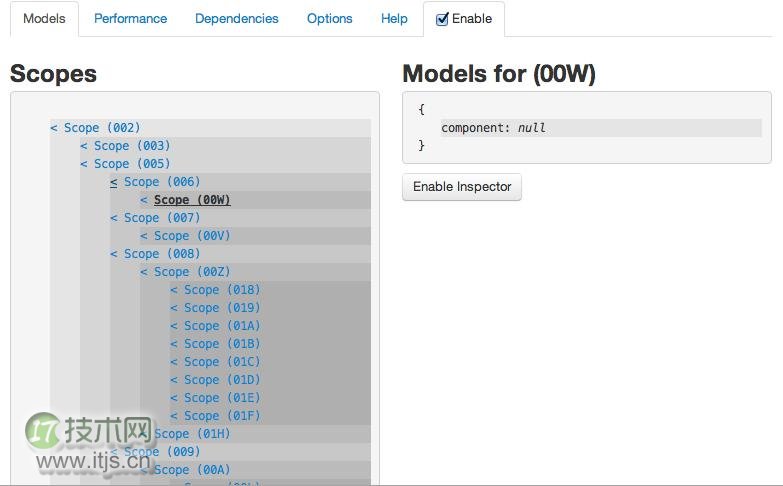
Task: Collapse the arrow beside Scope (002)
Action: pos(54,128)
